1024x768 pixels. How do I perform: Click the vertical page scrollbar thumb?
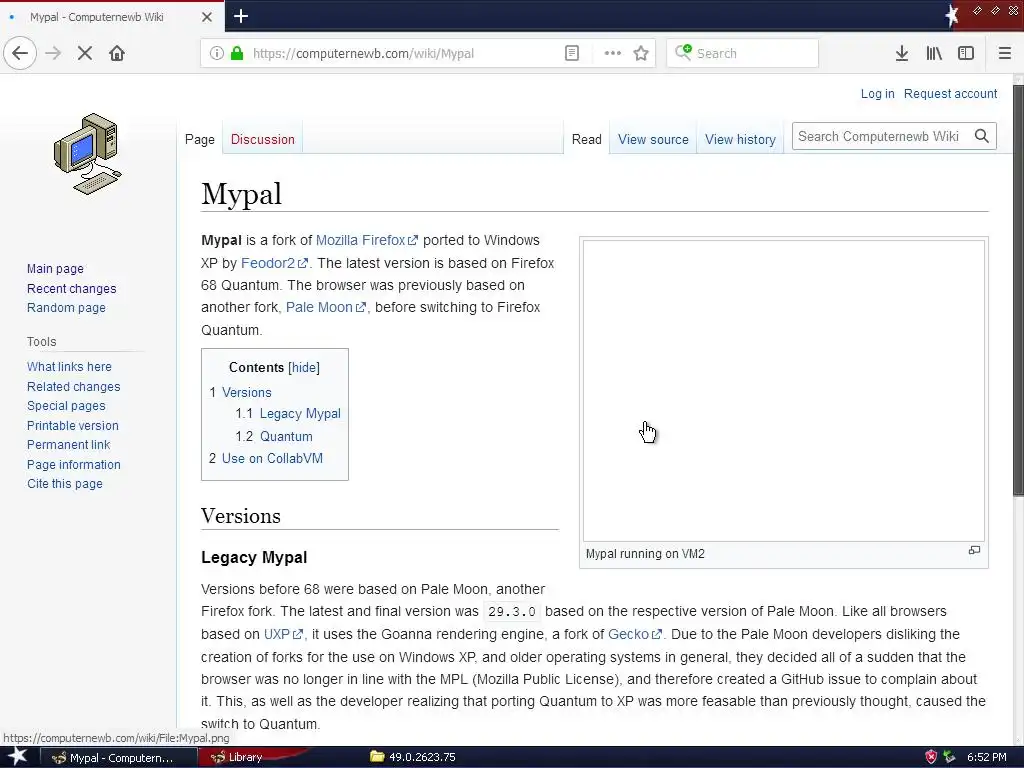(1018, 291)
